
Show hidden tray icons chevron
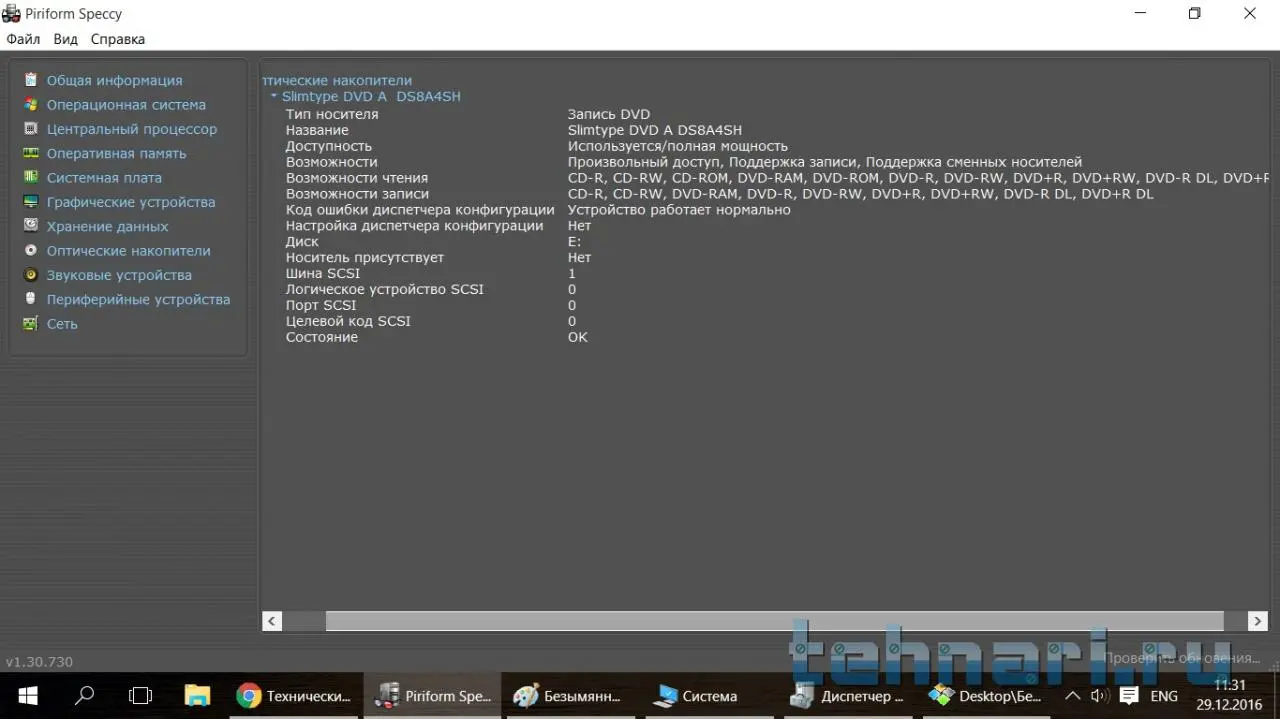pyautogui.click(x=1072, y=696)
